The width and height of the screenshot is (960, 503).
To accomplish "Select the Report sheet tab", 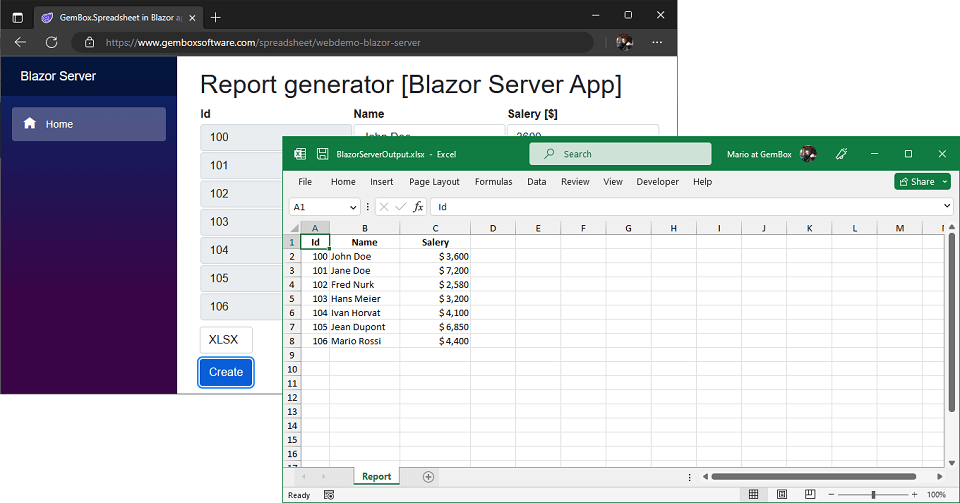I will coord(376,477).
